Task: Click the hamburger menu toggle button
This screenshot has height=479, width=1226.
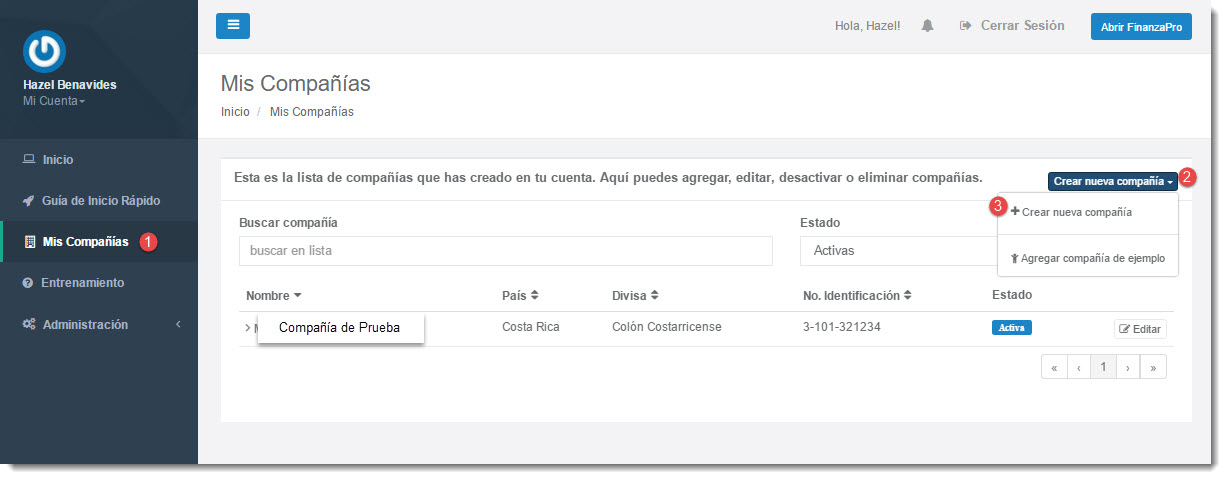Action: 233,25
